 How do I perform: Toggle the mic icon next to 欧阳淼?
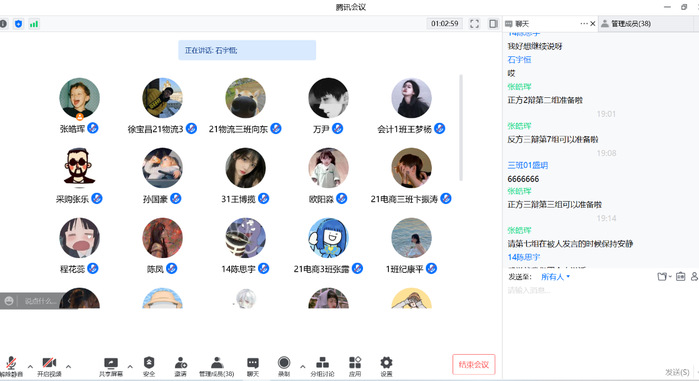tap(341, 198)
